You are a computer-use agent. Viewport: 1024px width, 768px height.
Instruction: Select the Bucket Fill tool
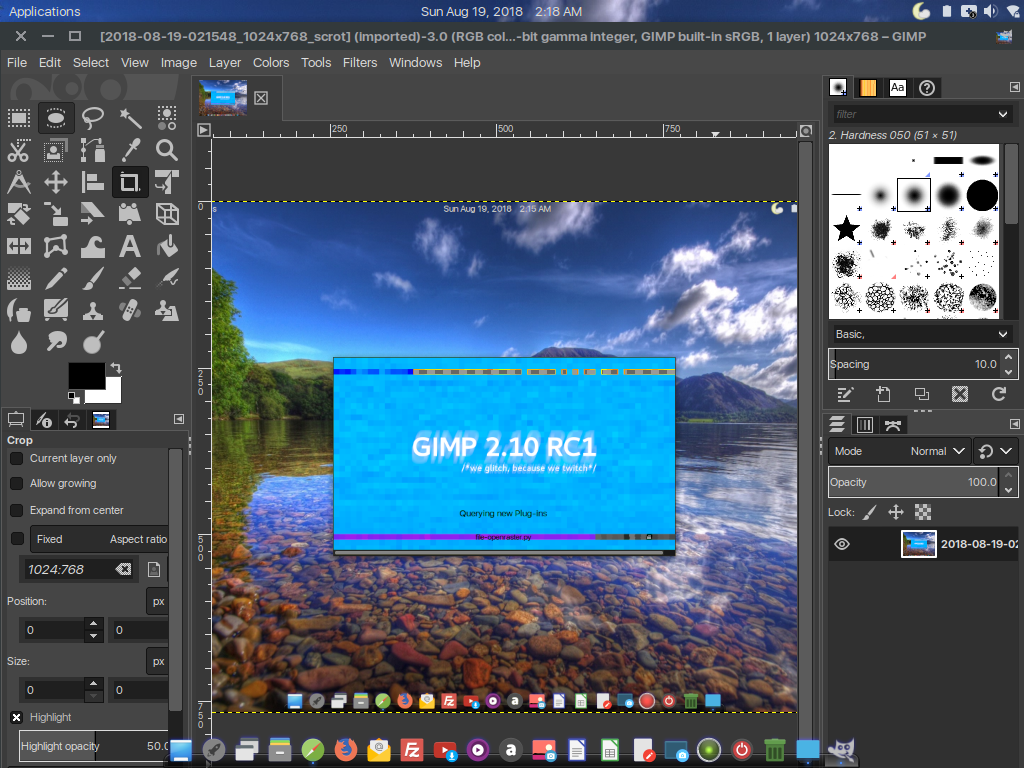click(167, 246)
